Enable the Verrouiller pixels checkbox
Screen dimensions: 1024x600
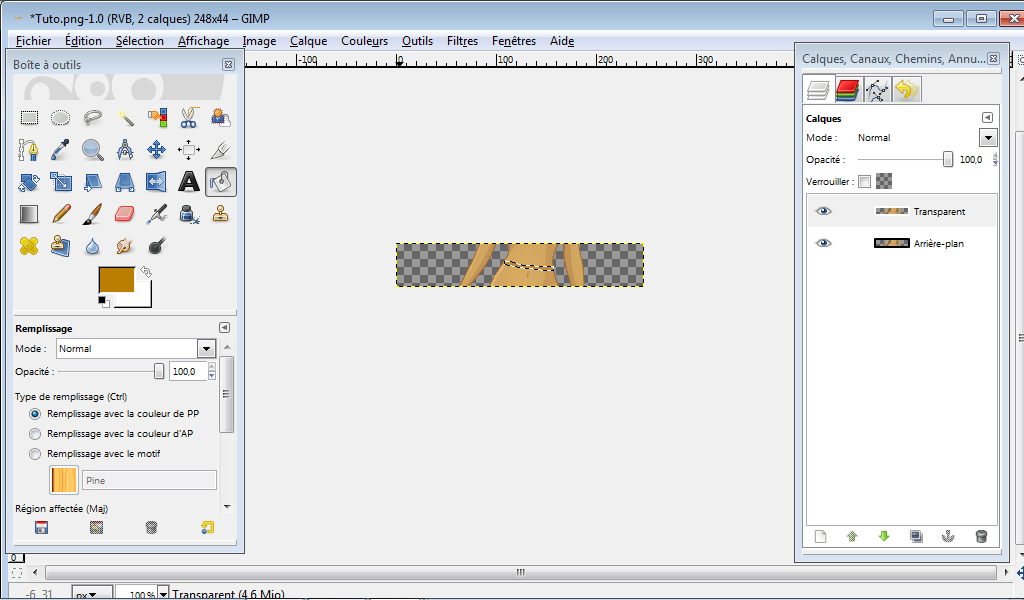point(865,181)
